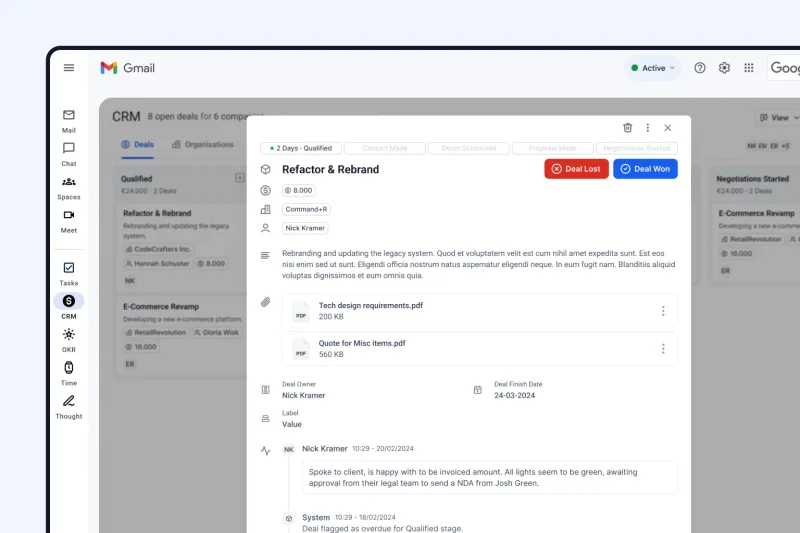Close the Refactor & Rebrand deal dialog
This screenshot has width=800, height=533.
667,128
